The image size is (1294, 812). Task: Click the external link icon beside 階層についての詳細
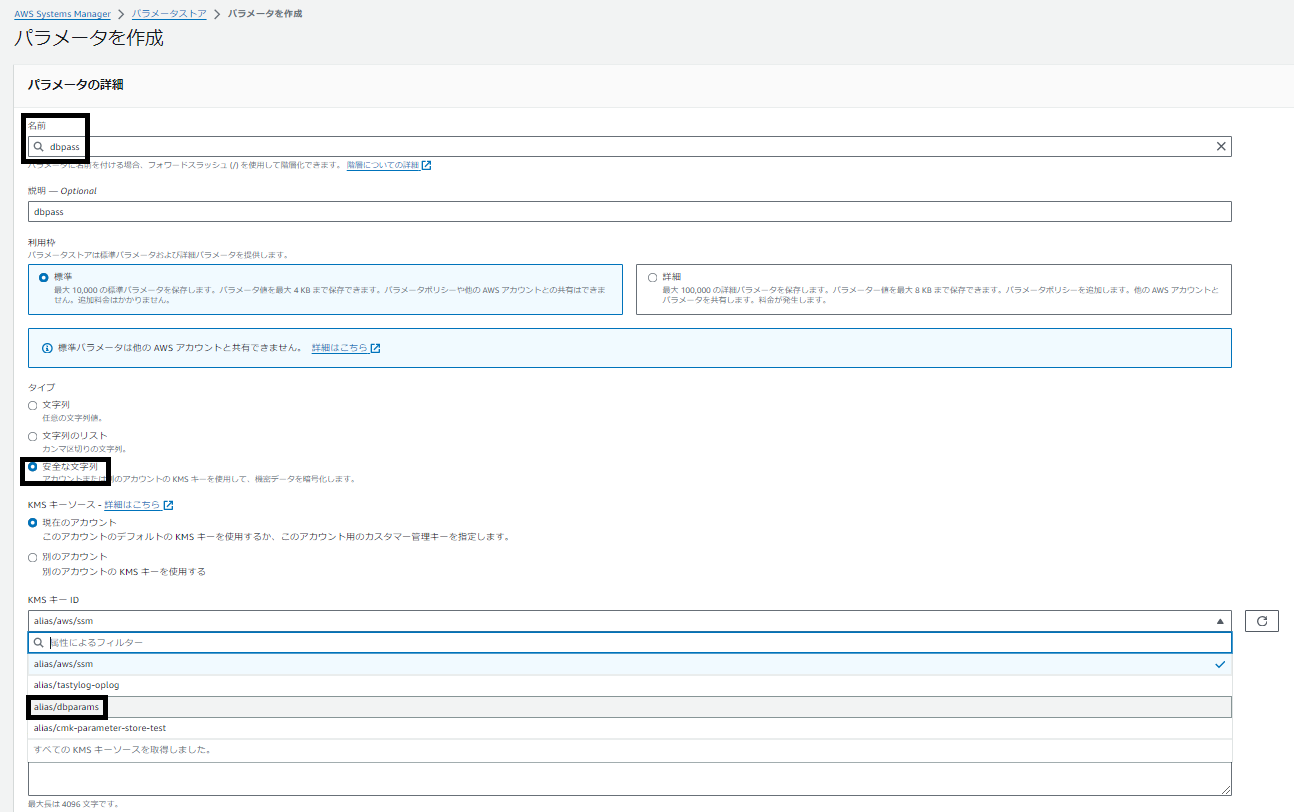426,165
